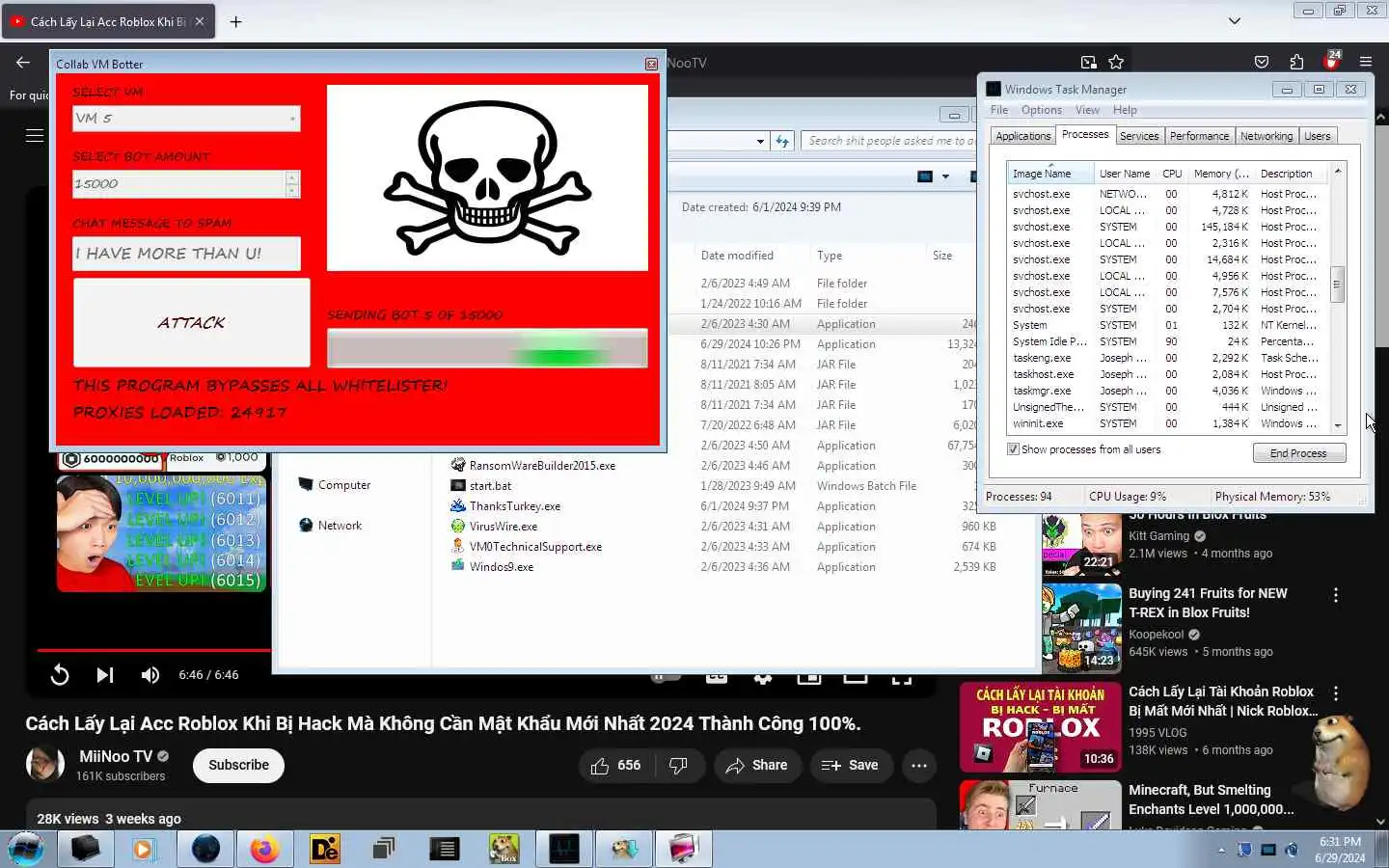Image resolution: width=1389 pixels, height=868 pixels.
Task: Switch to the Services tab
Action: point(1139,136)
